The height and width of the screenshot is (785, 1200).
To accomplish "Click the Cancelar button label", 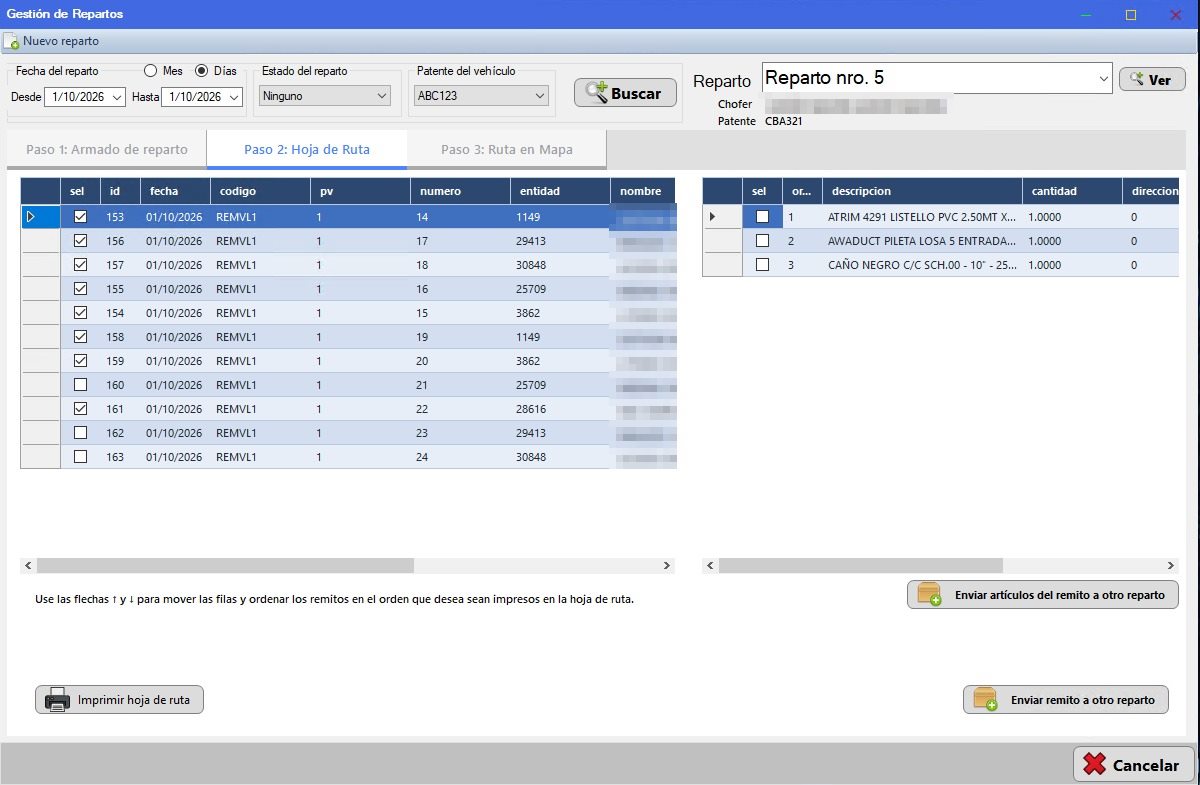I will point(1146,766).
